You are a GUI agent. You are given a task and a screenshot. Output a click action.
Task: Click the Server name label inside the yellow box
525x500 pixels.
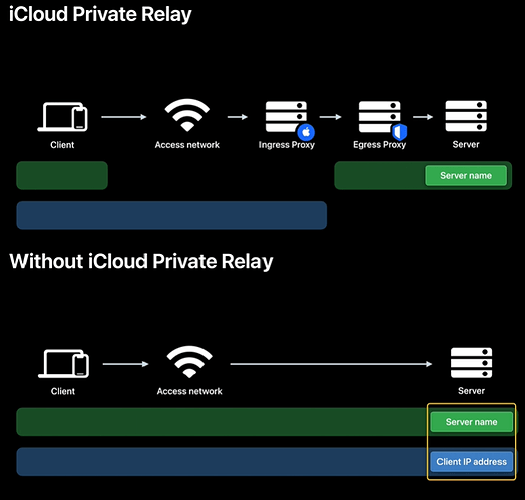pyautogui.click(x=471, y=422)
